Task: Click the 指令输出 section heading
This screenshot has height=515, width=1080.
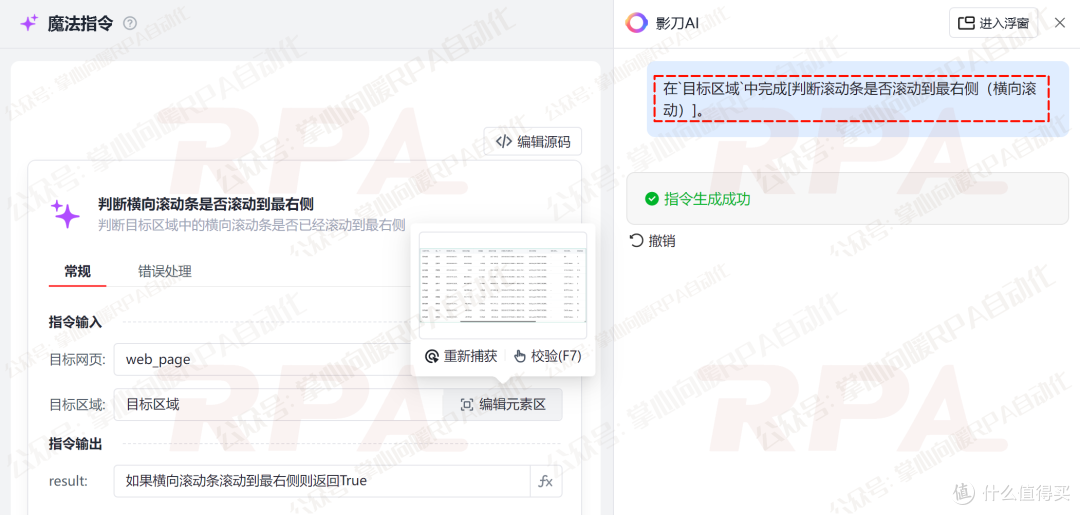Action: point(75,444)
